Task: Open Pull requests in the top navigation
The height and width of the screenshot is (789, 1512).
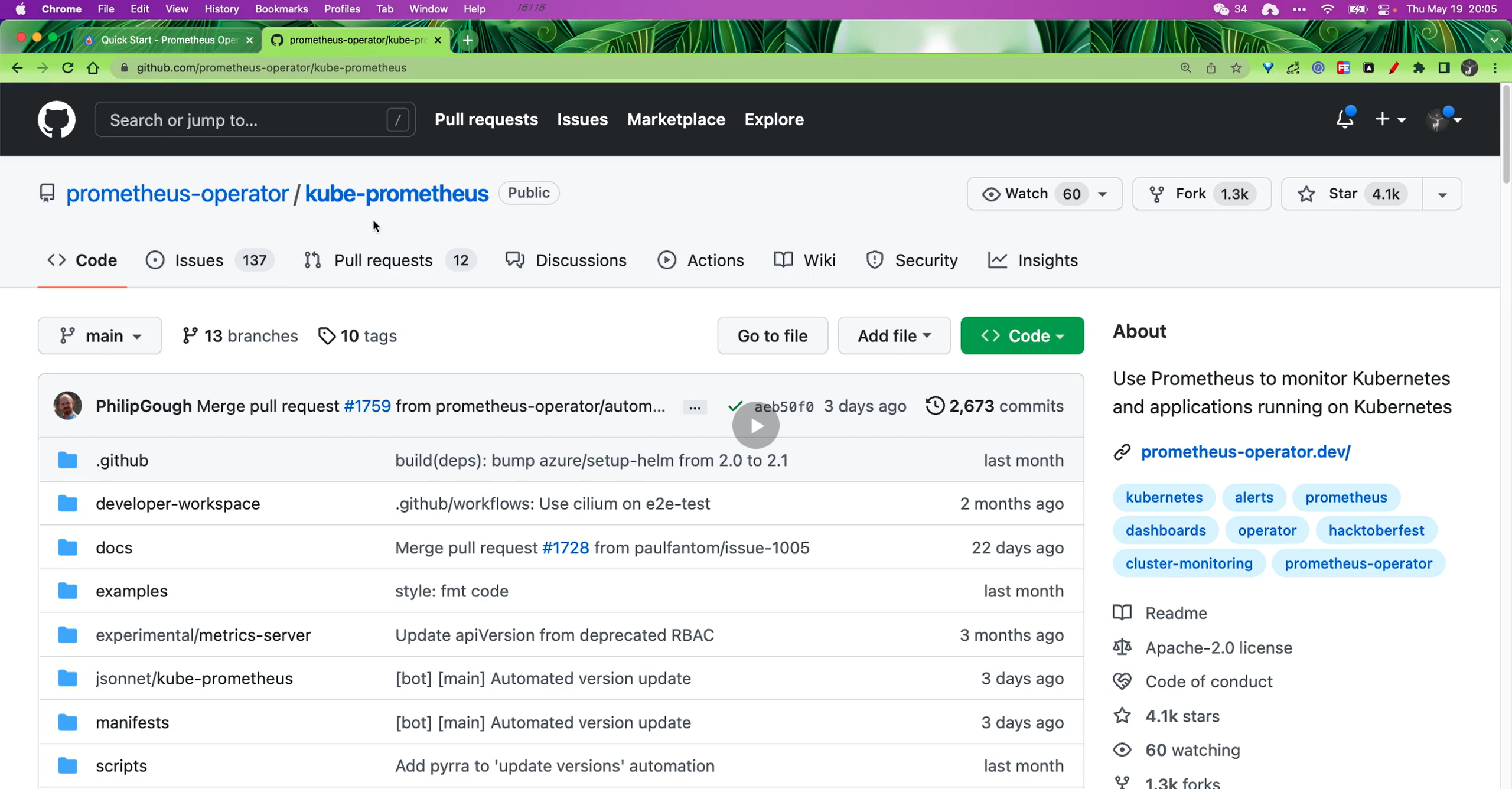Action: click(486, 119)
